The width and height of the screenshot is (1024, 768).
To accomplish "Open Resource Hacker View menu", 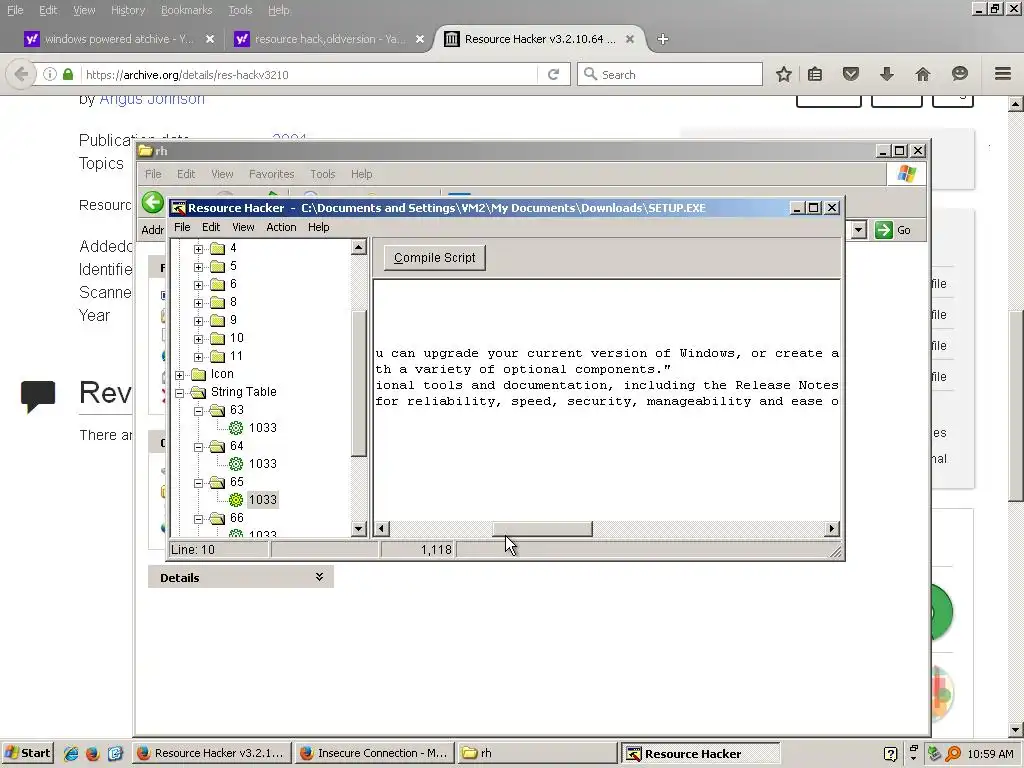I will click(x=243, y=227).
